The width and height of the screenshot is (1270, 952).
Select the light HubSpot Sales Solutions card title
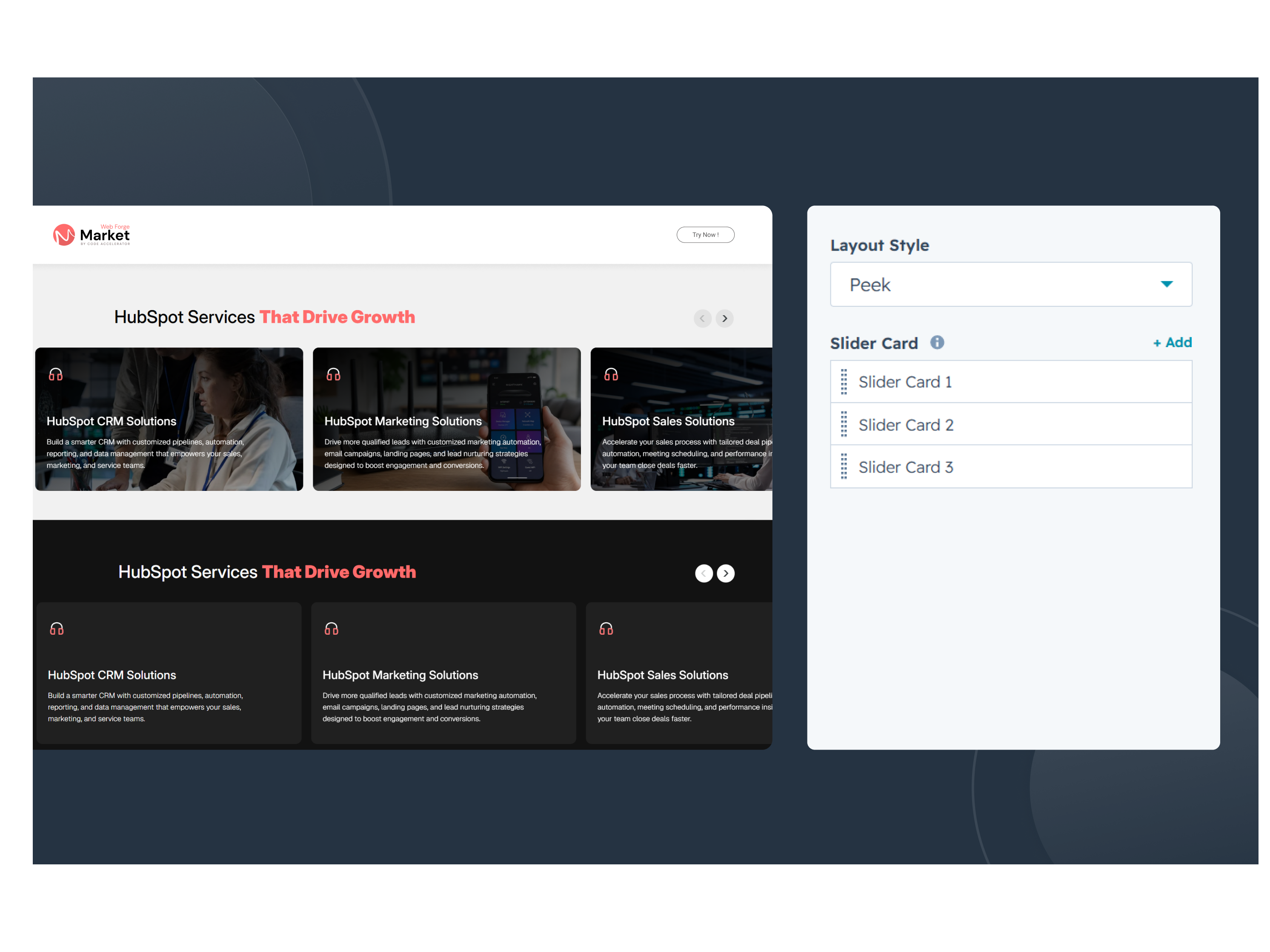click(x=668, y=421)
